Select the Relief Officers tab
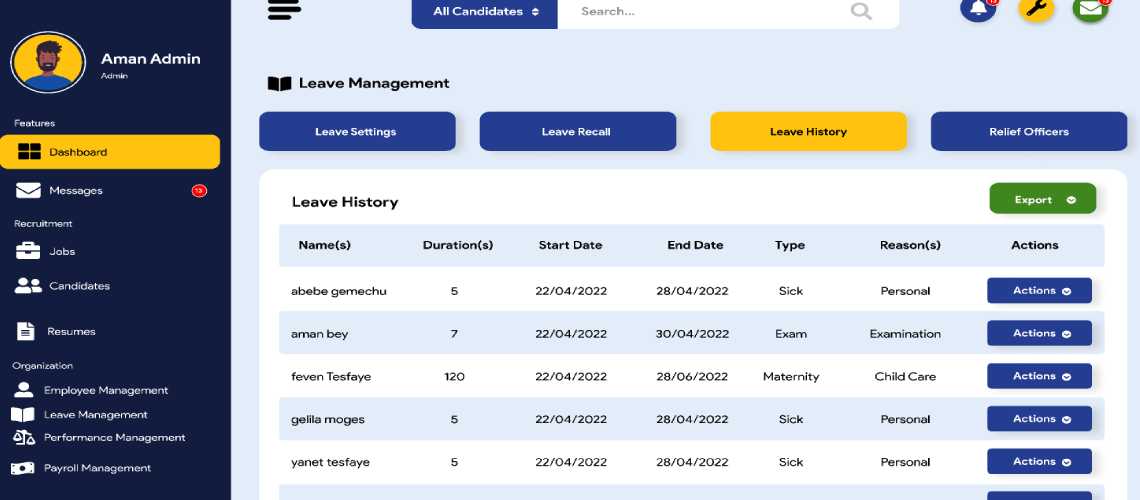 point(1028,132)
